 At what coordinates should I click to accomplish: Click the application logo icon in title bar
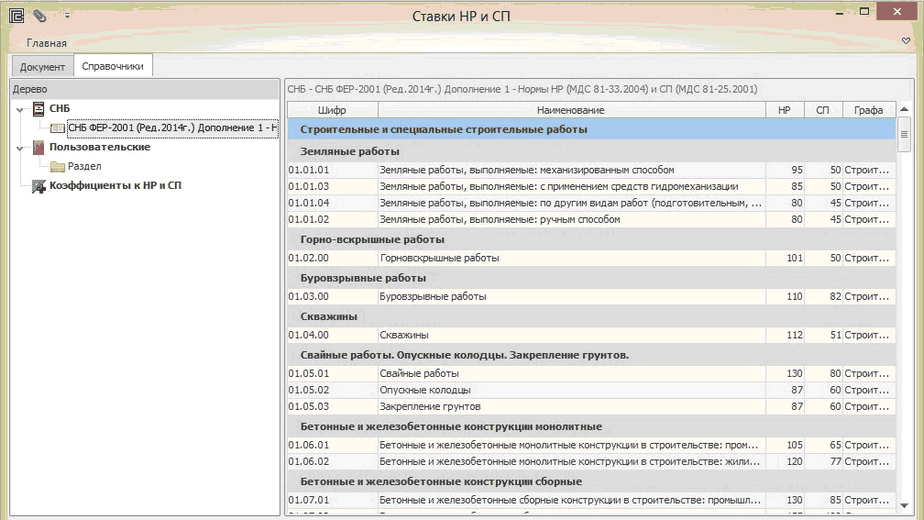click(16, 15)
